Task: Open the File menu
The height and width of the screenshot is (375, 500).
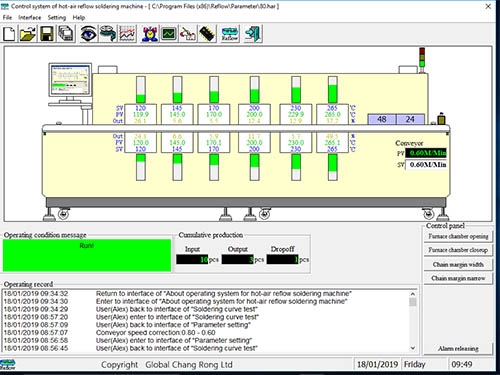Action: (7, 17)
